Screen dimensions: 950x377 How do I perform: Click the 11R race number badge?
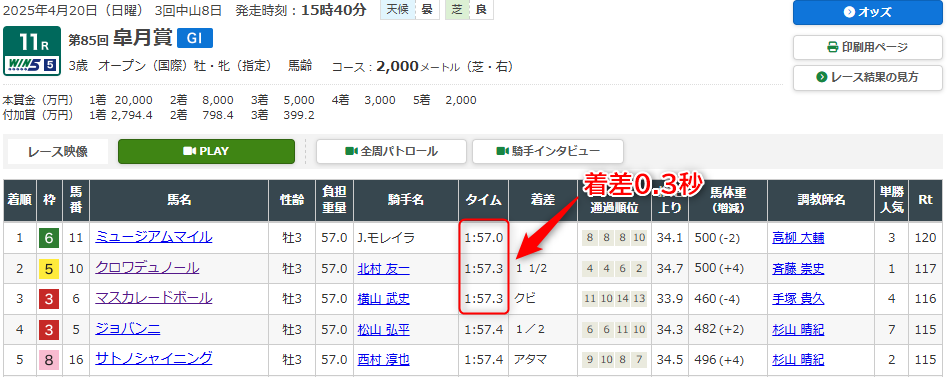[x=32, y=41]
